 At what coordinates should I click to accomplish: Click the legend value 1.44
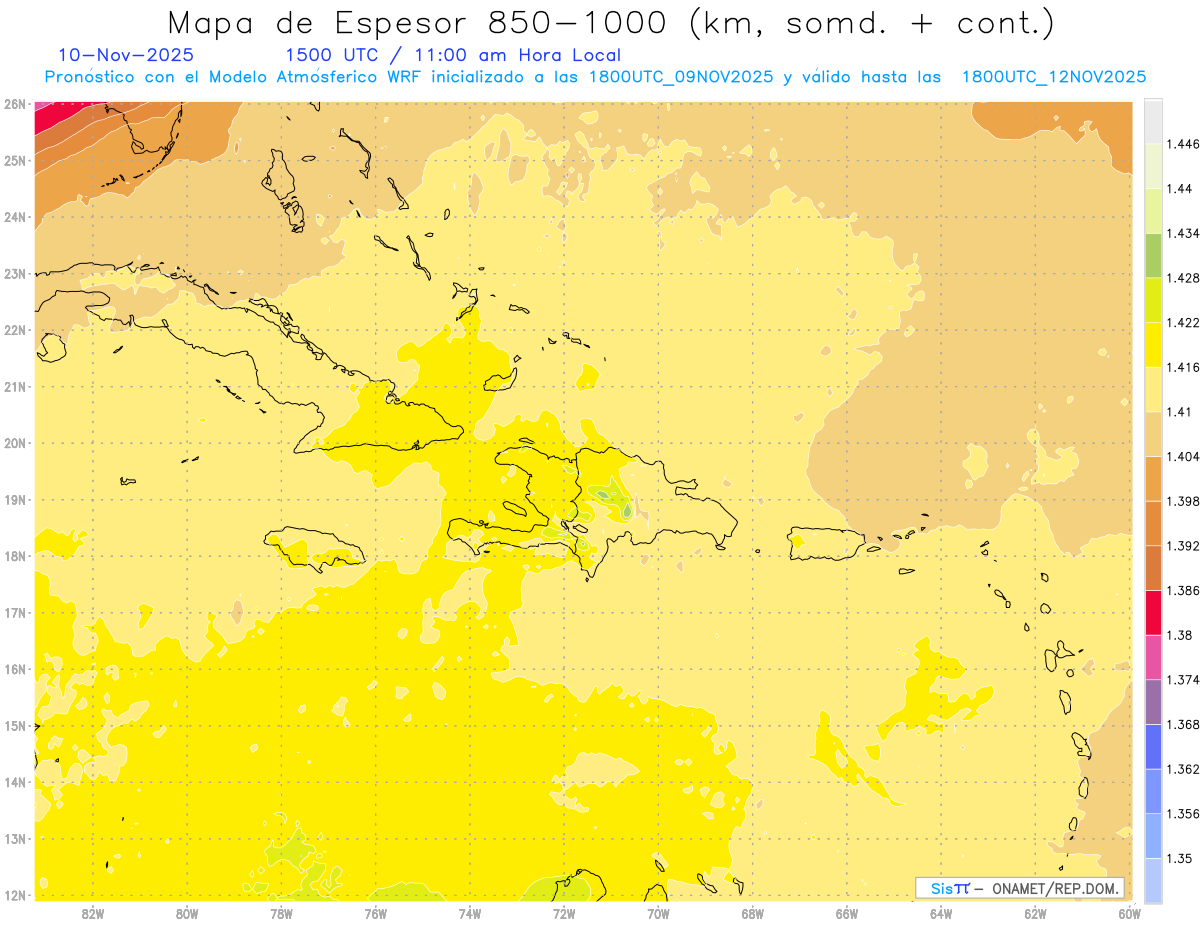click(1179, 189)
